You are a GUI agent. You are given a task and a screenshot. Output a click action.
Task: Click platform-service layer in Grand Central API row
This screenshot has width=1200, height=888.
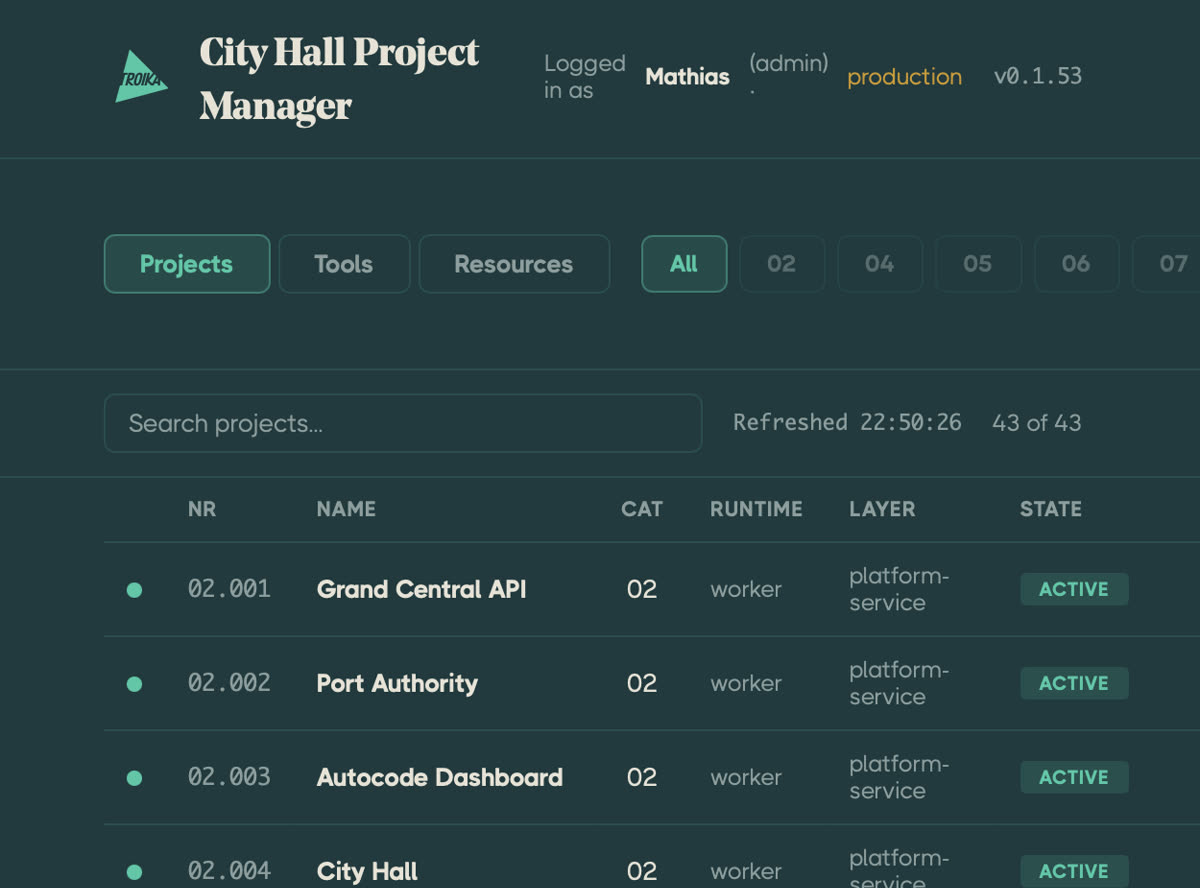pos(899,589)
